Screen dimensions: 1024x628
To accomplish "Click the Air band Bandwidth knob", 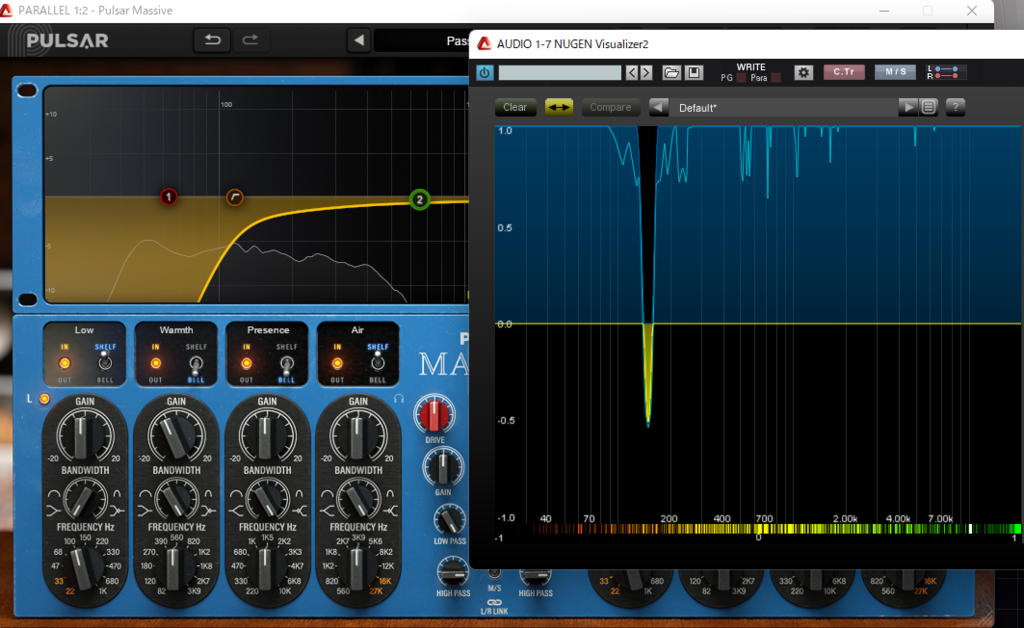I will pyautogui.click(x=357, y=500).
